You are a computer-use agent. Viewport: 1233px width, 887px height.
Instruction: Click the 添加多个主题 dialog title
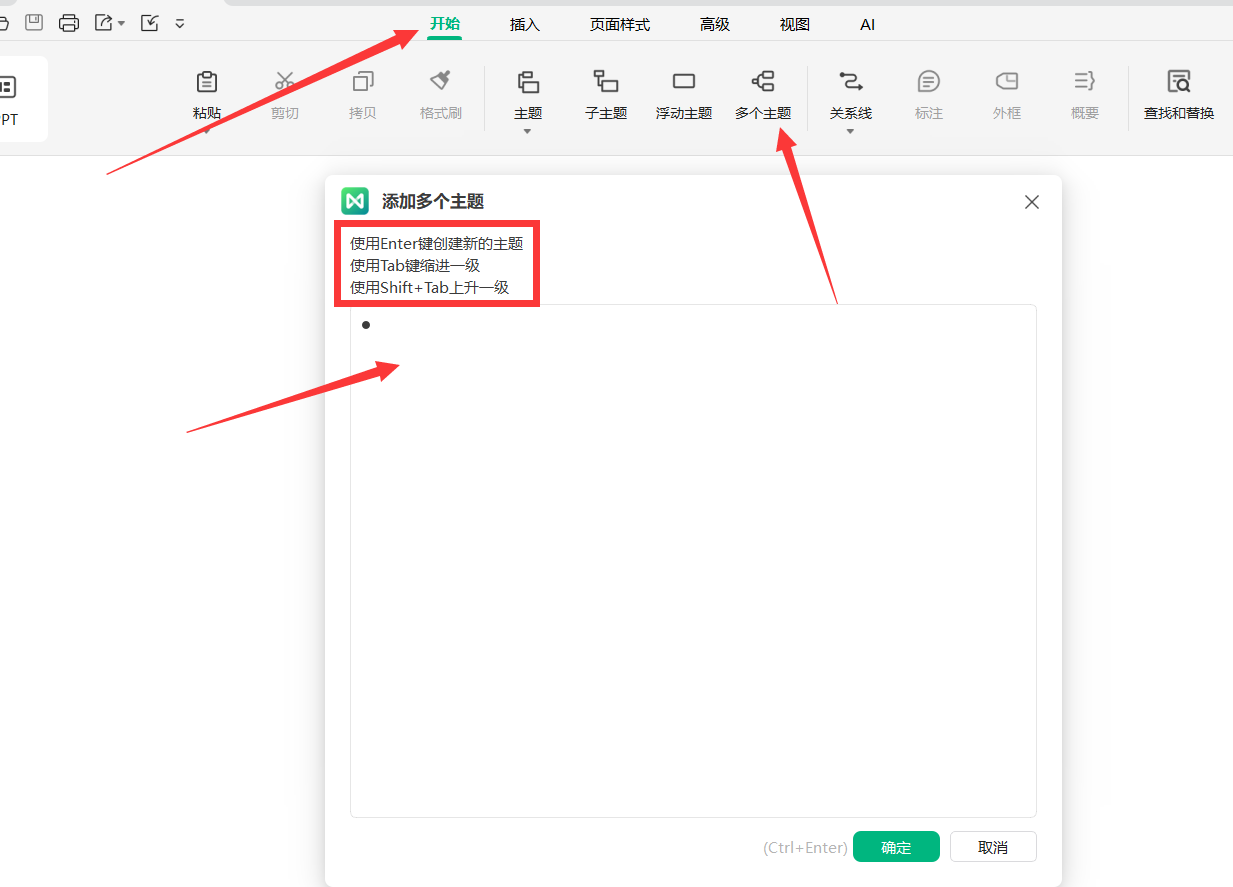pyautogui.click(x=433, y=201)
